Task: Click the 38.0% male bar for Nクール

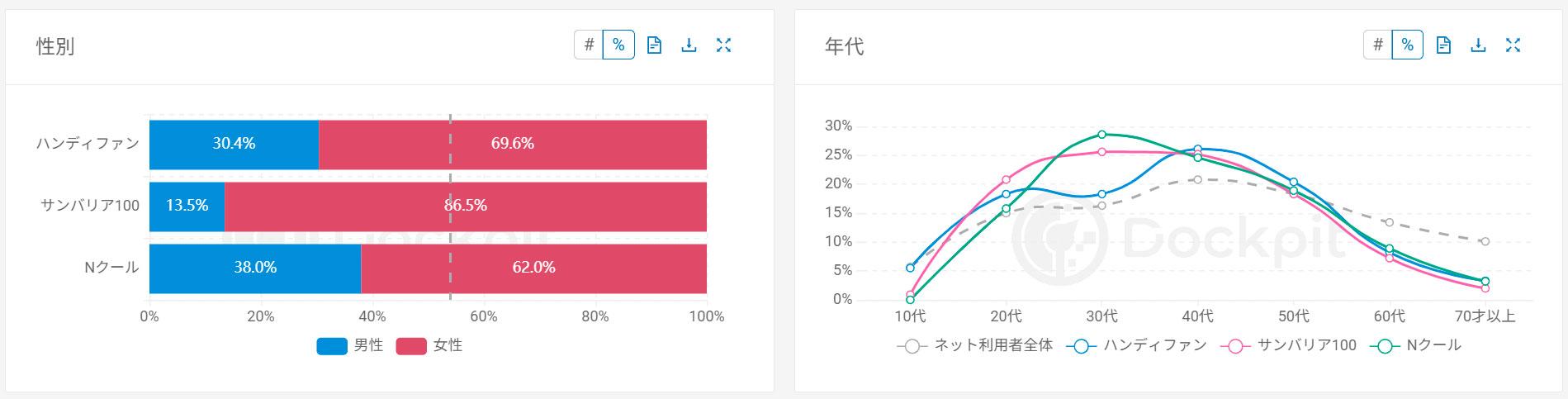Action: click(255, 268)
